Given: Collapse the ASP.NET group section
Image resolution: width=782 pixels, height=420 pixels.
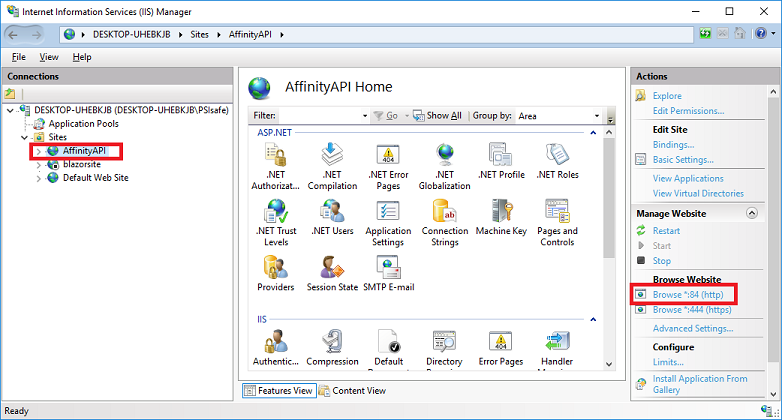Looking at the screenshot, I should pos(592,132).
